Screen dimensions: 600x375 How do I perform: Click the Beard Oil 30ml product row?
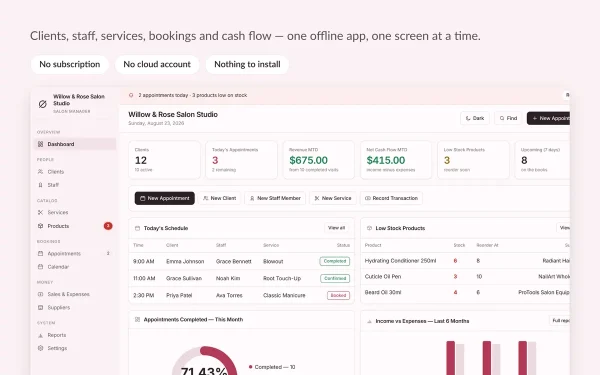point(465,292)
